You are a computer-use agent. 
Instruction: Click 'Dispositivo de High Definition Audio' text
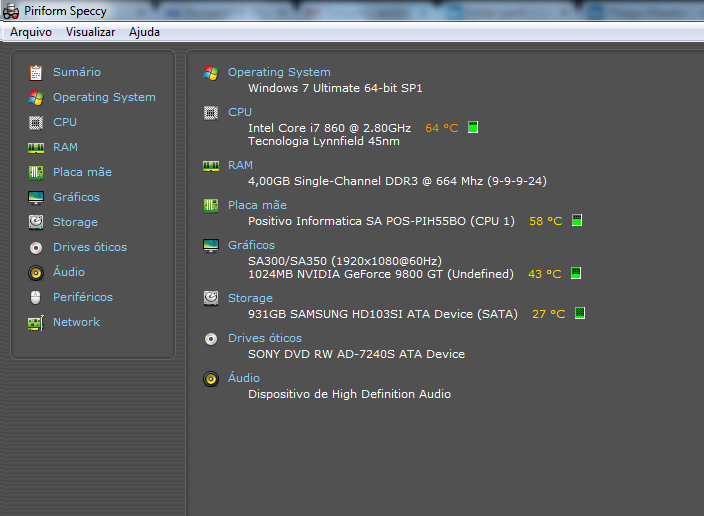(349, 394)
